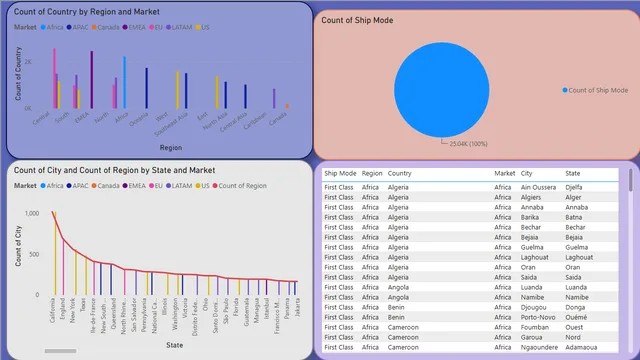Select the Foumban city cell
This screenshot has width=640, height=360.
tap(534, 327)
